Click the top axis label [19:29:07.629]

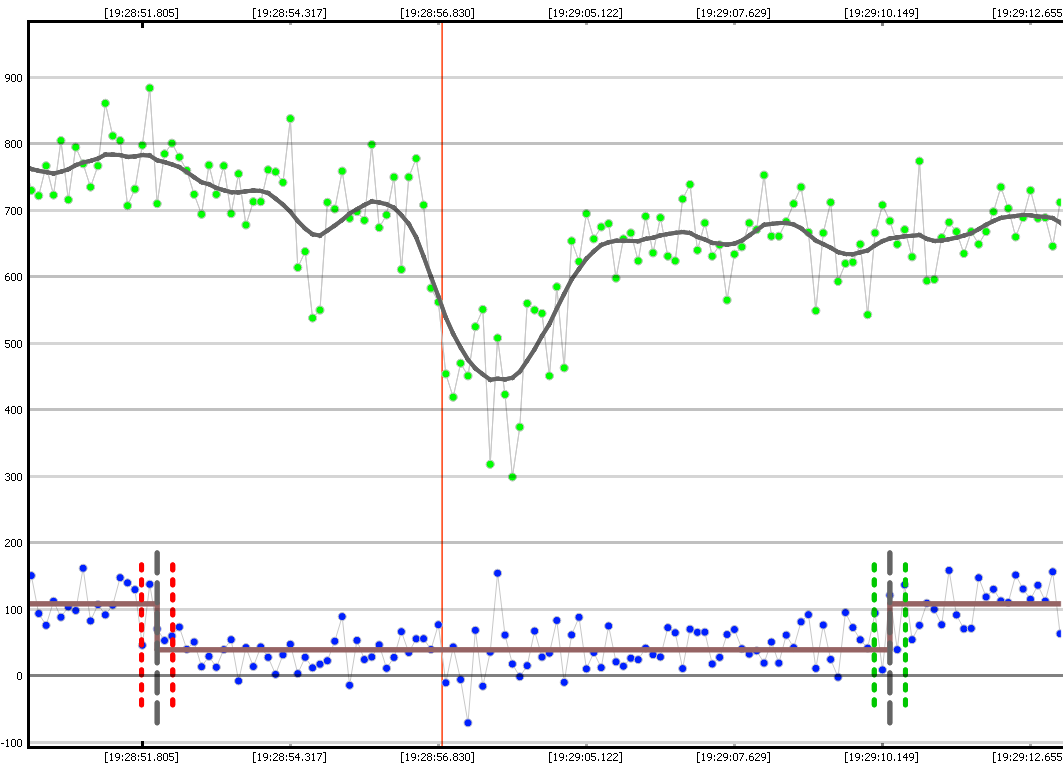tap(733, 13)
